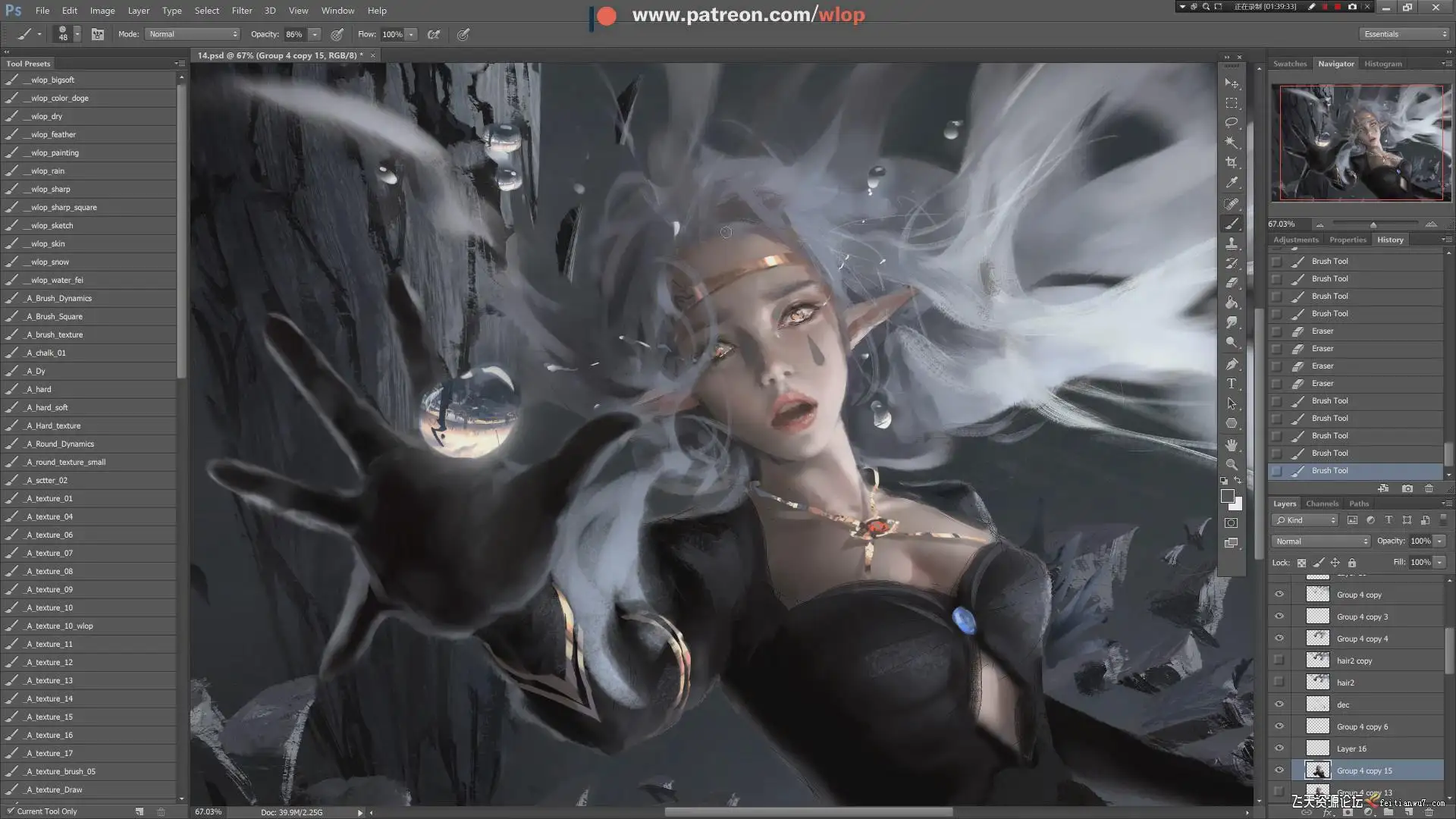Click the Navigator preview thumbnail
The width and height of the screenshot is (1456, 819).
(x=1361, y=143)
